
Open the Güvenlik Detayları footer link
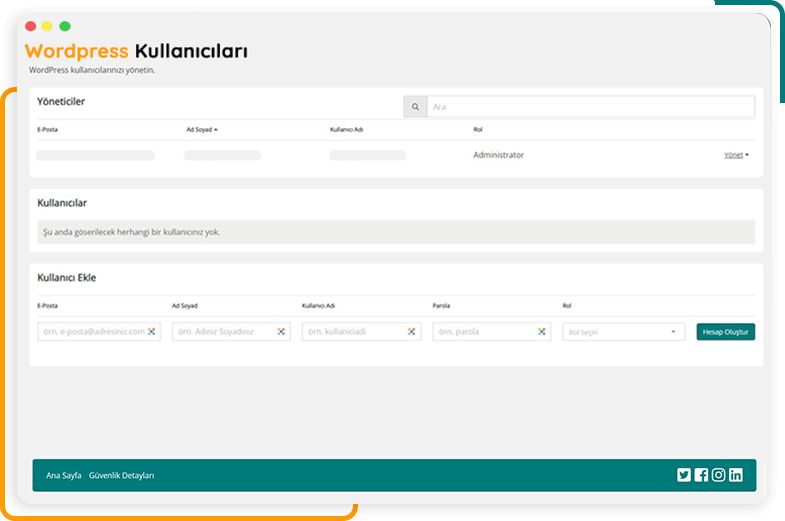(x=122, y=475)
